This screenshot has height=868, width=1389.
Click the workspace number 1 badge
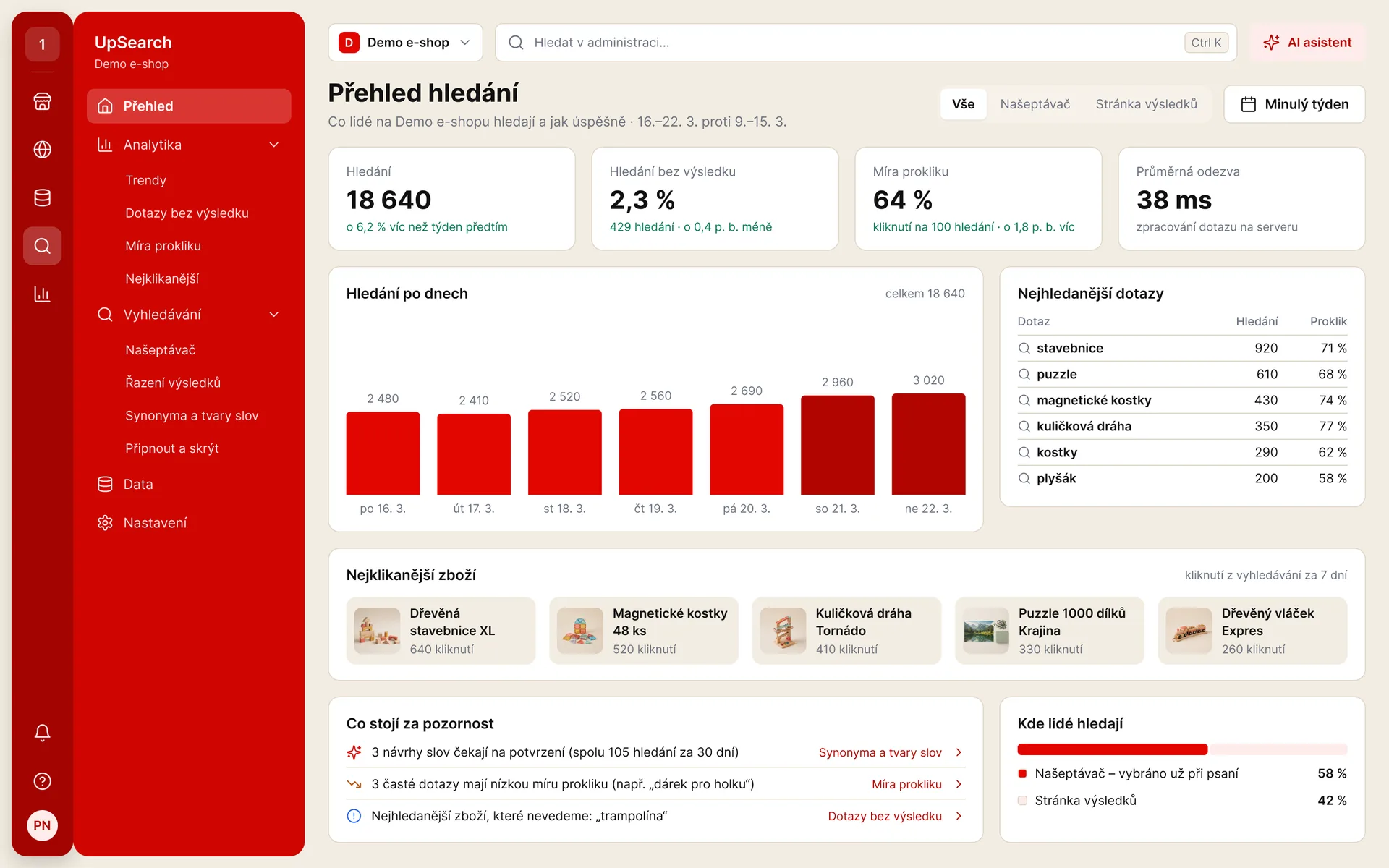[42, 45]
